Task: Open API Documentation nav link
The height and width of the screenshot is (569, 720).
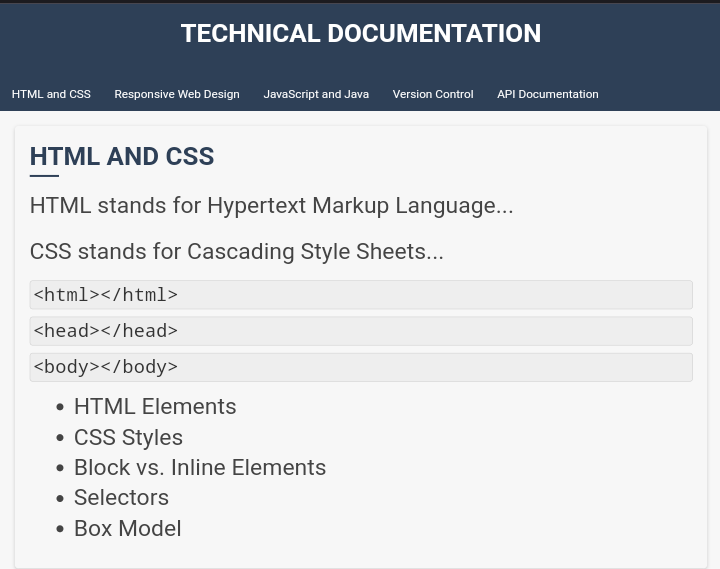Action: (x=547, y=94)
